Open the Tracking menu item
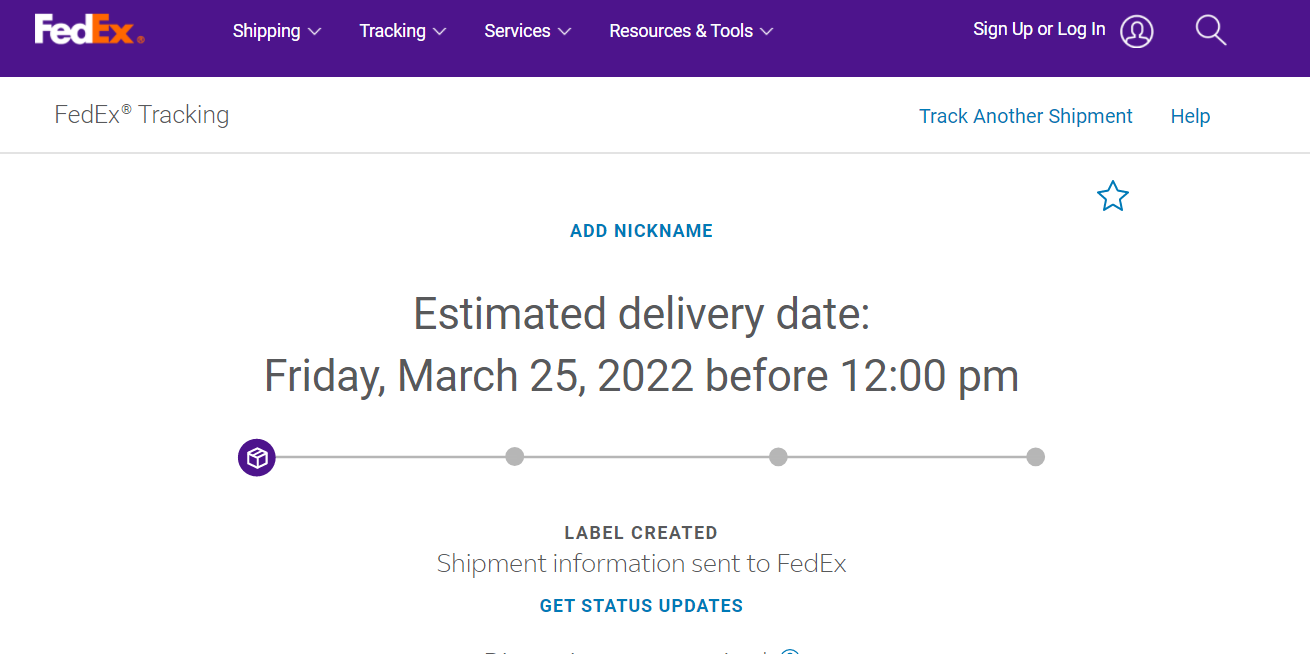The height and width of the screenshot is (654, 1310). click(402, 31)
